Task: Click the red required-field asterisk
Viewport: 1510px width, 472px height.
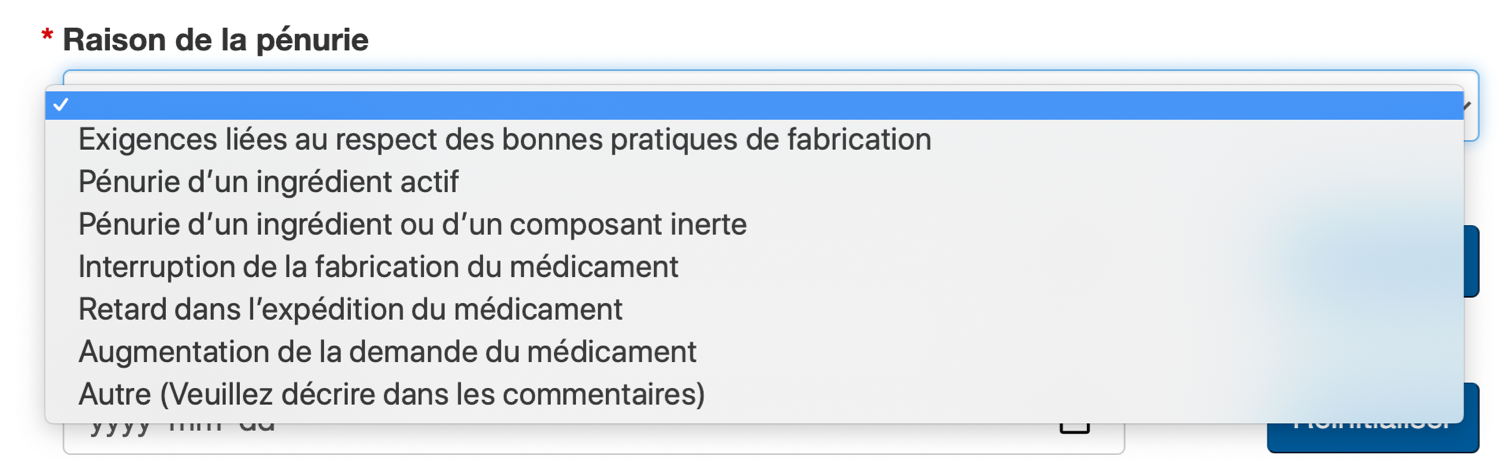Action: [47, 40]
